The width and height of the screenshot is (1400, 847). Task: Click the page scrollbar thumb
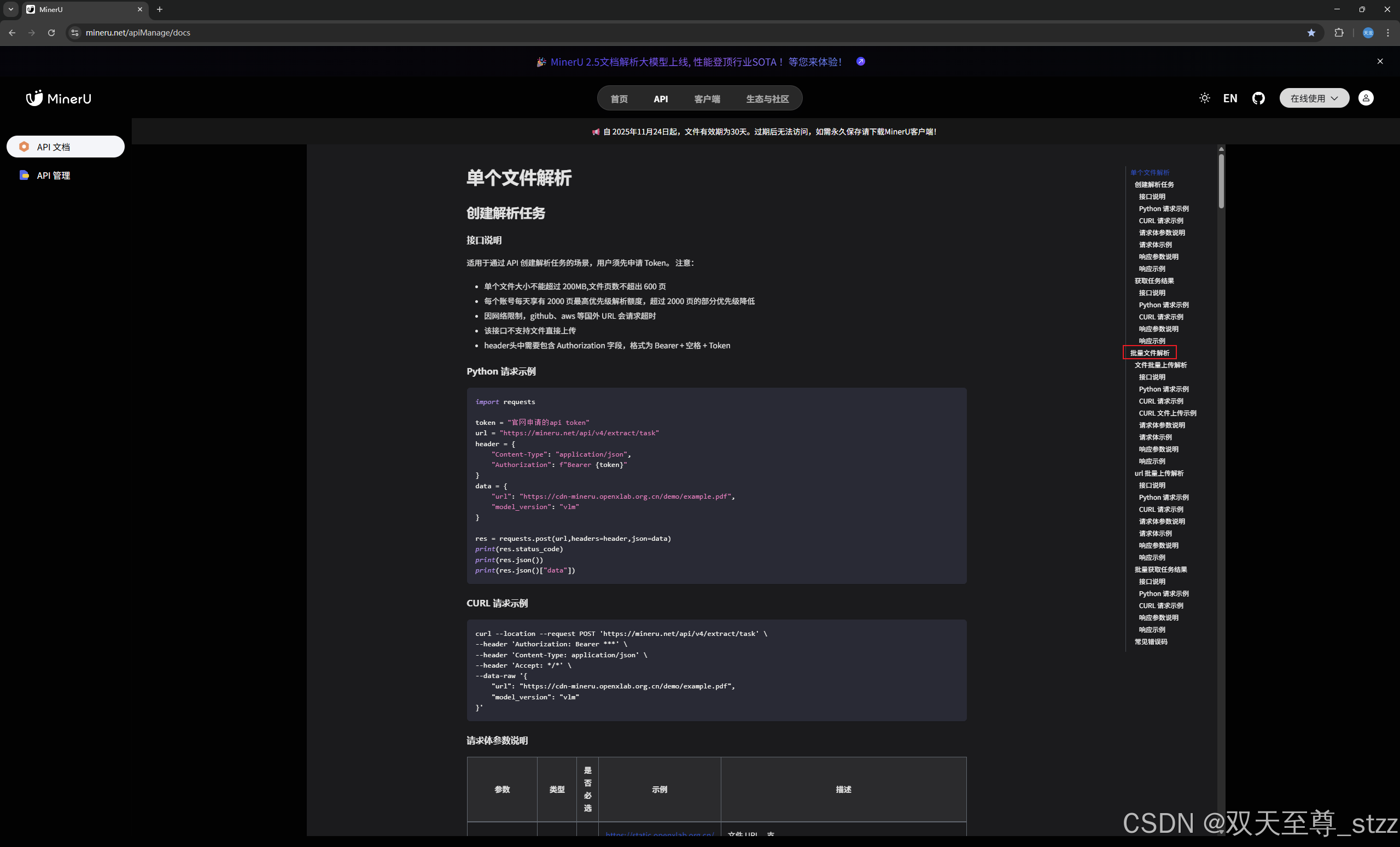1221,181
